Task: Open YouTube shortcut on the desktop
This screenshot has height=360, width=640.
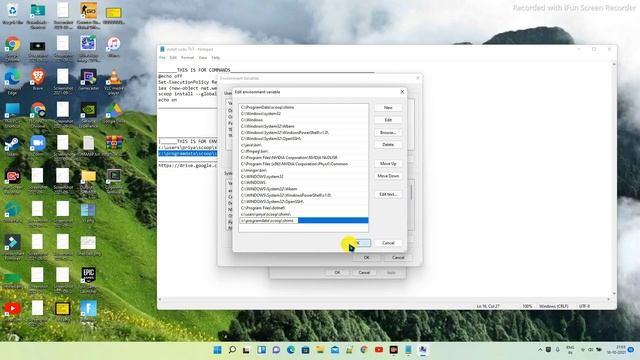Action: (x=12, y=312)
